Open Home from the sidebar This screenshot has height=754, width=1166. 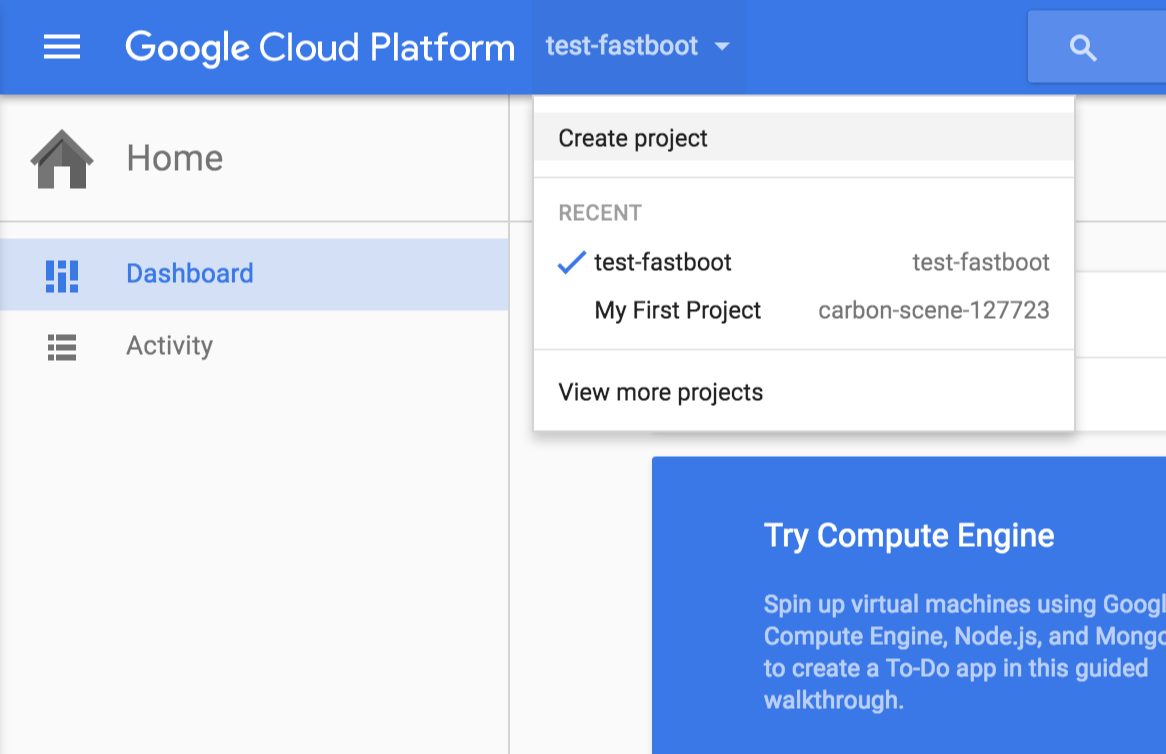[x=175, y=156]
